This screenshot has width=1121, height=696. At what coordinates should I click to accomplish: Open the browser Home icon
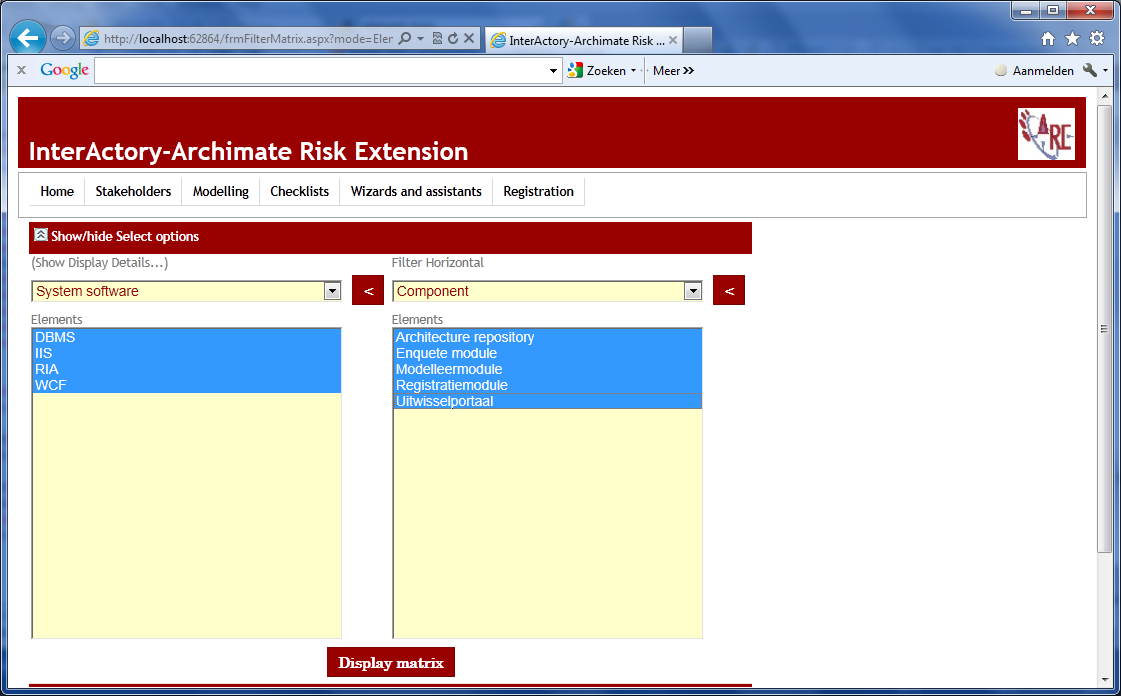(x=1048, y=39)
